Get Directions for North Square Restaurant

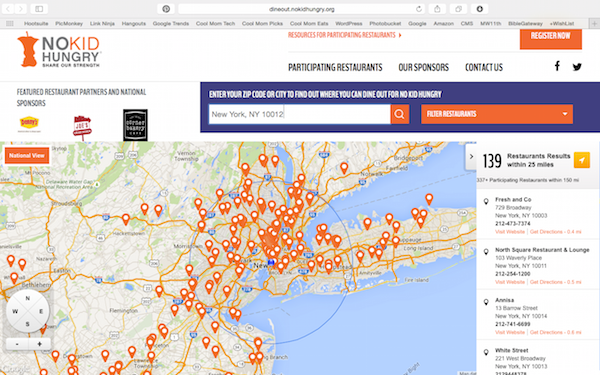(x=556, y=282)
